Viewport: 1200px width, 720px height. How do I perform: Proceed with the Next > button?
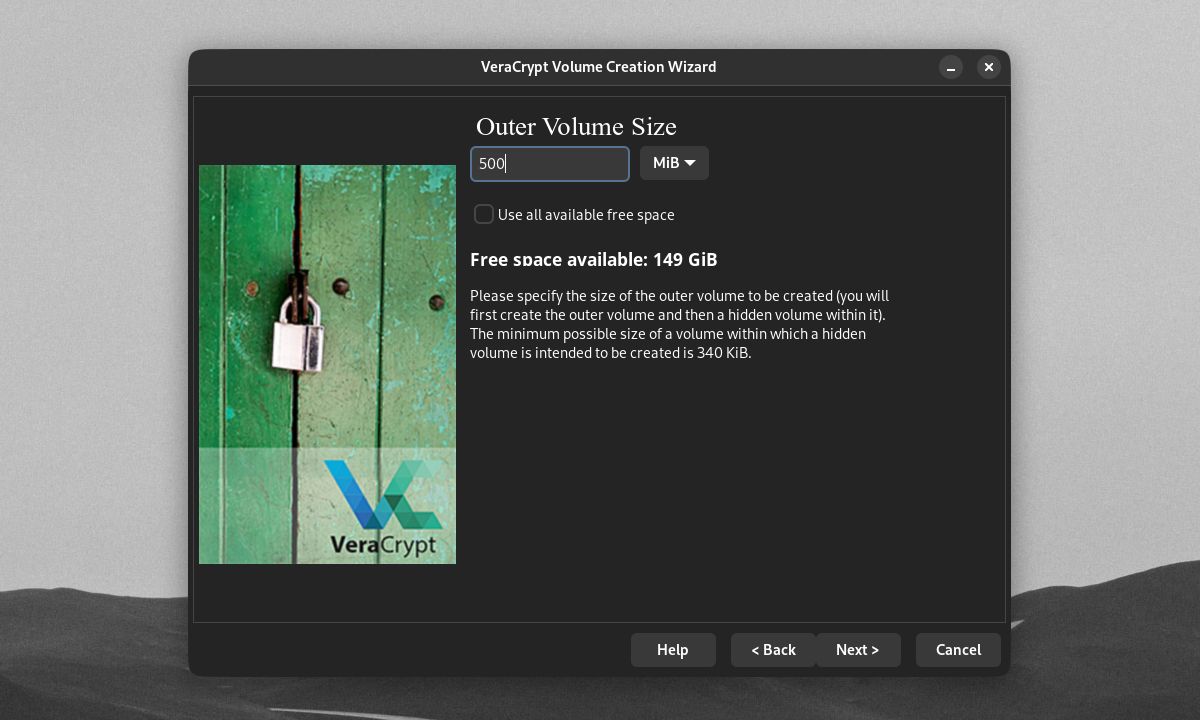tap(858, 650)
